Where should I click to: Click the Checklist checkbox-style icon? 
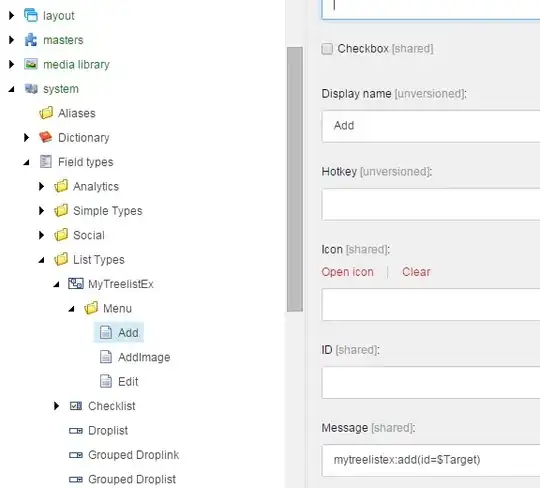pos(76,406)
